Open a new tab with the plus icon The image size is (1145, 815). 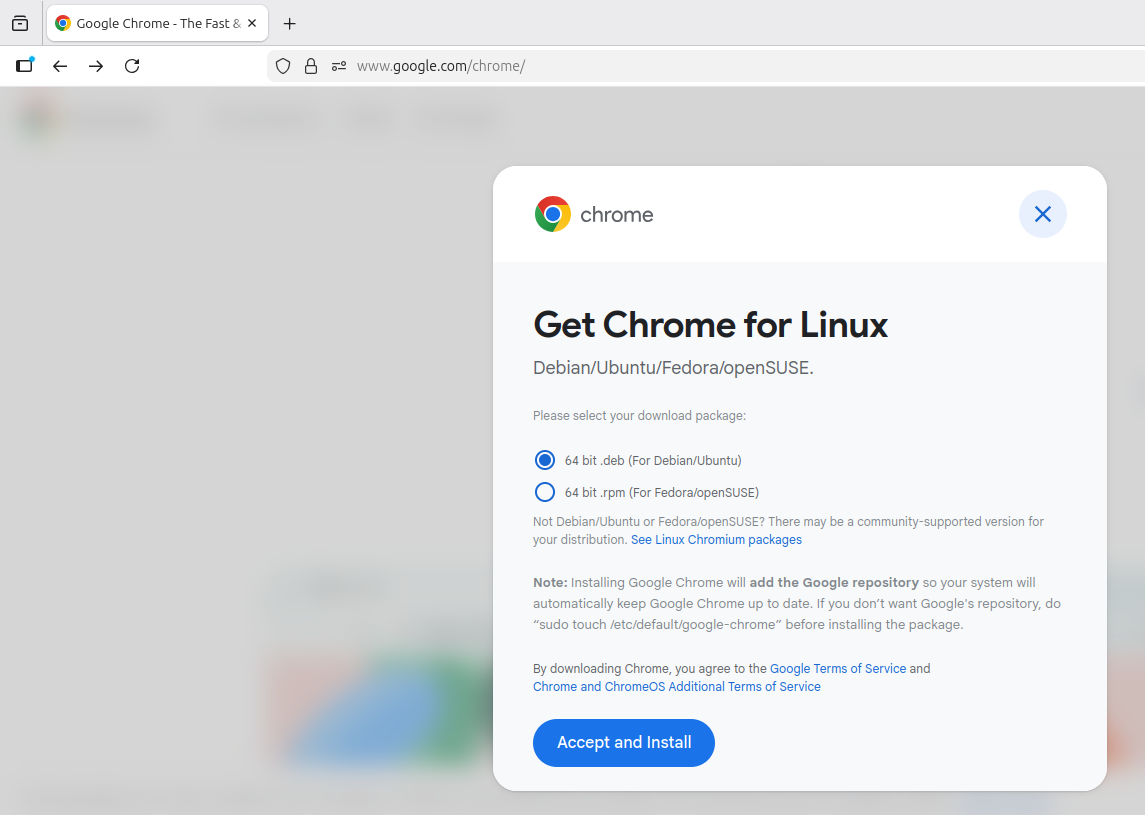tap(290, 23)
